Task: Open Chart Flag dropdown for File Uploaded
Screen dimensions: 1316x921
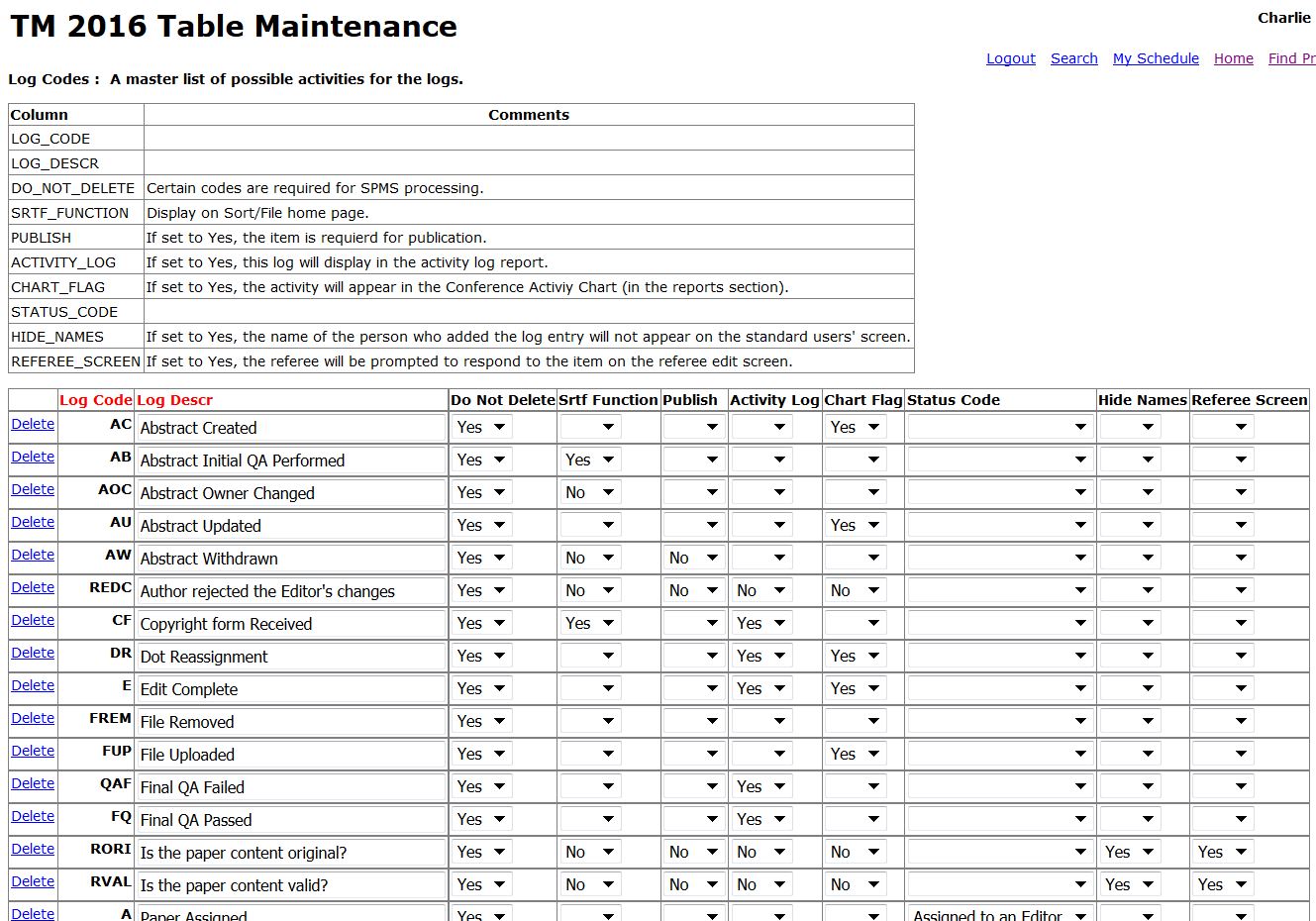Action: pos(856,755)
